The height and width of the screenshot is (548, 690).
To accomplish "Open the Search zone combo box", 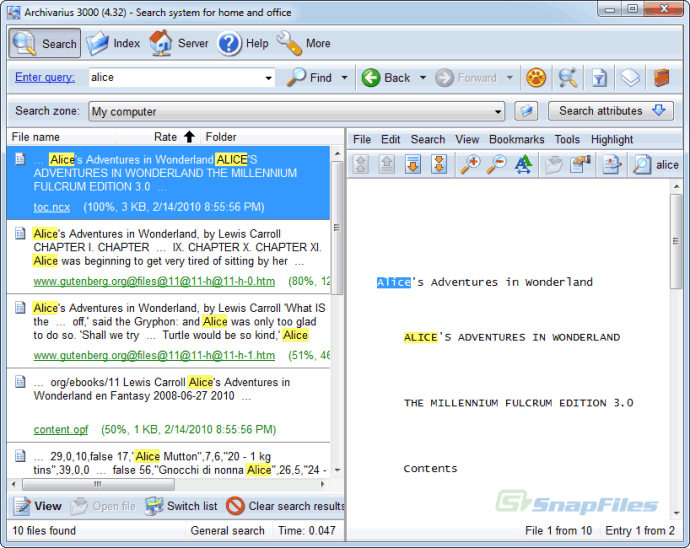I will (x=296, y=111).
